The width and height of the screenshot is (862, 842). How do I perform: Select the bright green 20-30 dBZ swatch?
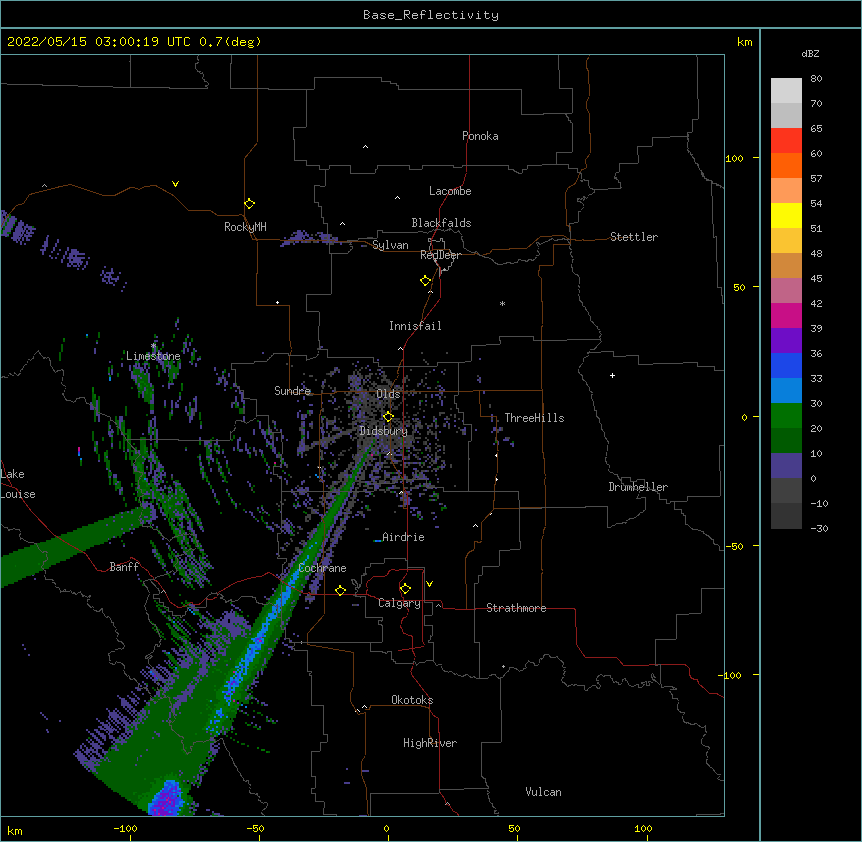pos(786,416)
